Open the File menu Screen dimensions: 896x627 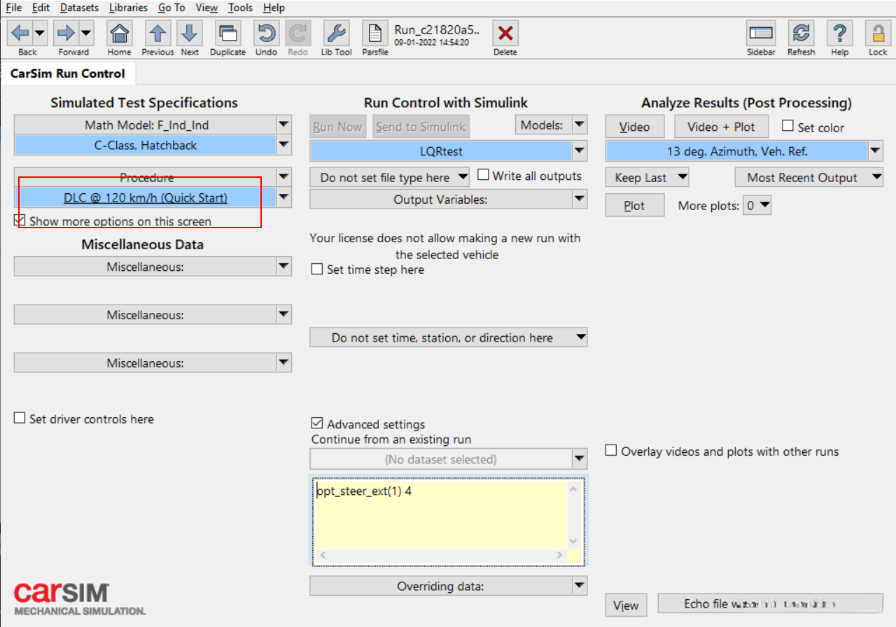14,7
